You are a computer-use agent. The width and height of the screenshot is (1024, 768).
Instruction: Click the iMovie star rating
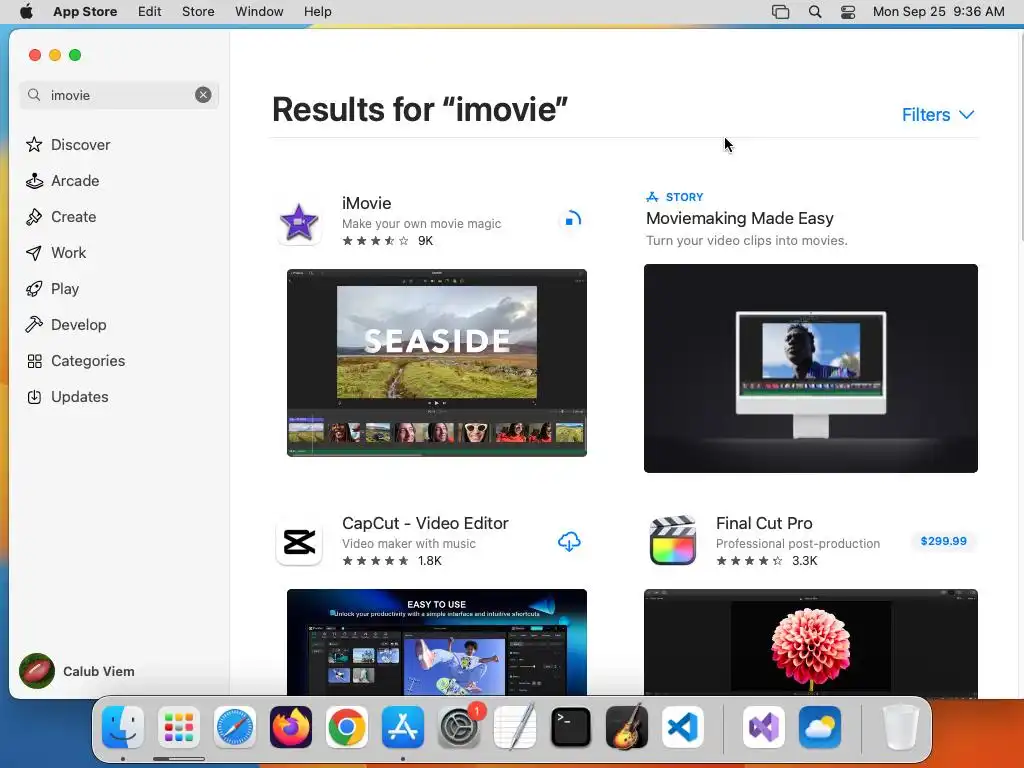376,241
